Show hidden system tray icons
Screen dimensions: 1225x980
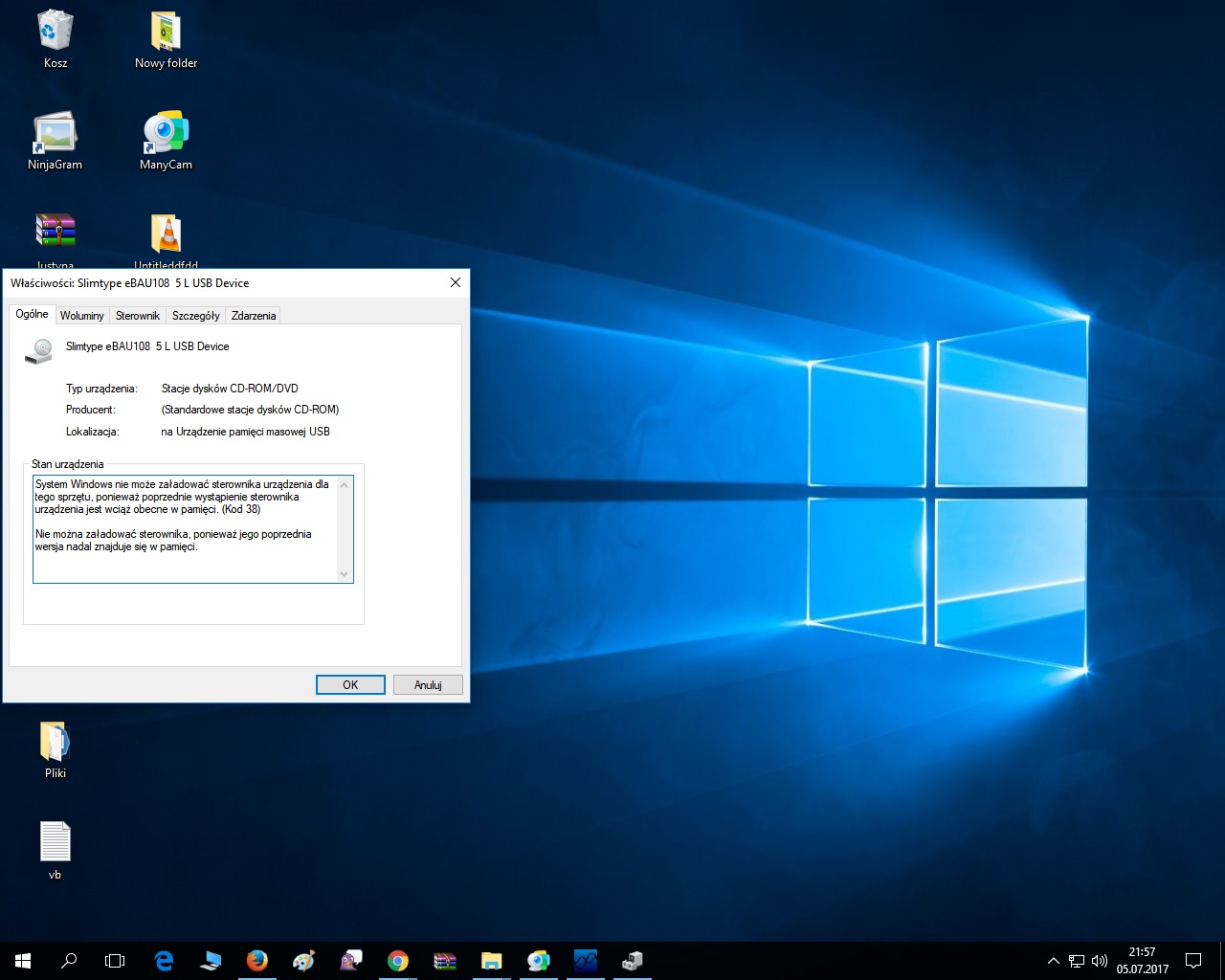coord(1054,960)
